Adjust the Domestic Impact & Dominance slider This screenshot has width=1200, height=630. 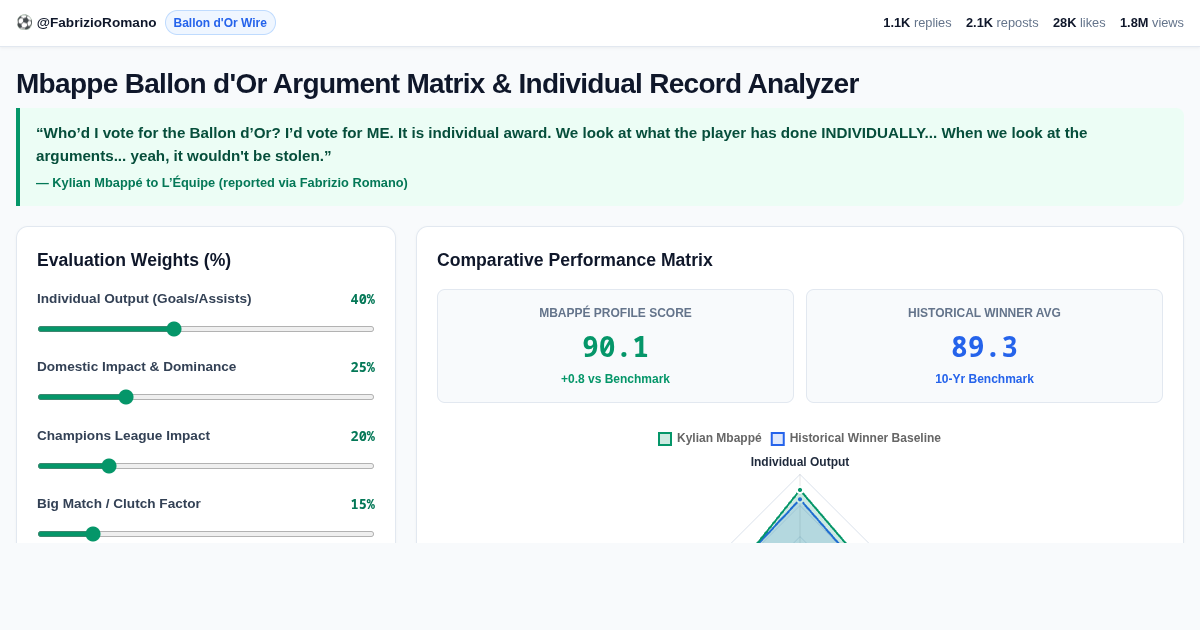click(206, 397)
